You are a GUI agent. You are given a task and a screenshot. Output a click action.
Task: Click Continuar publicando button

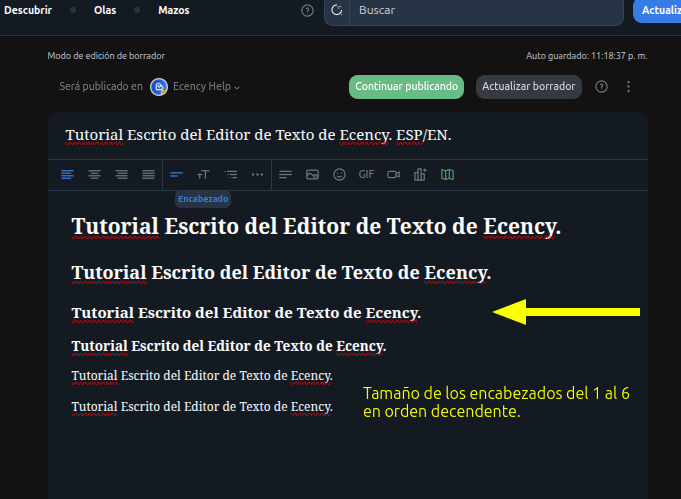(407, 87)
